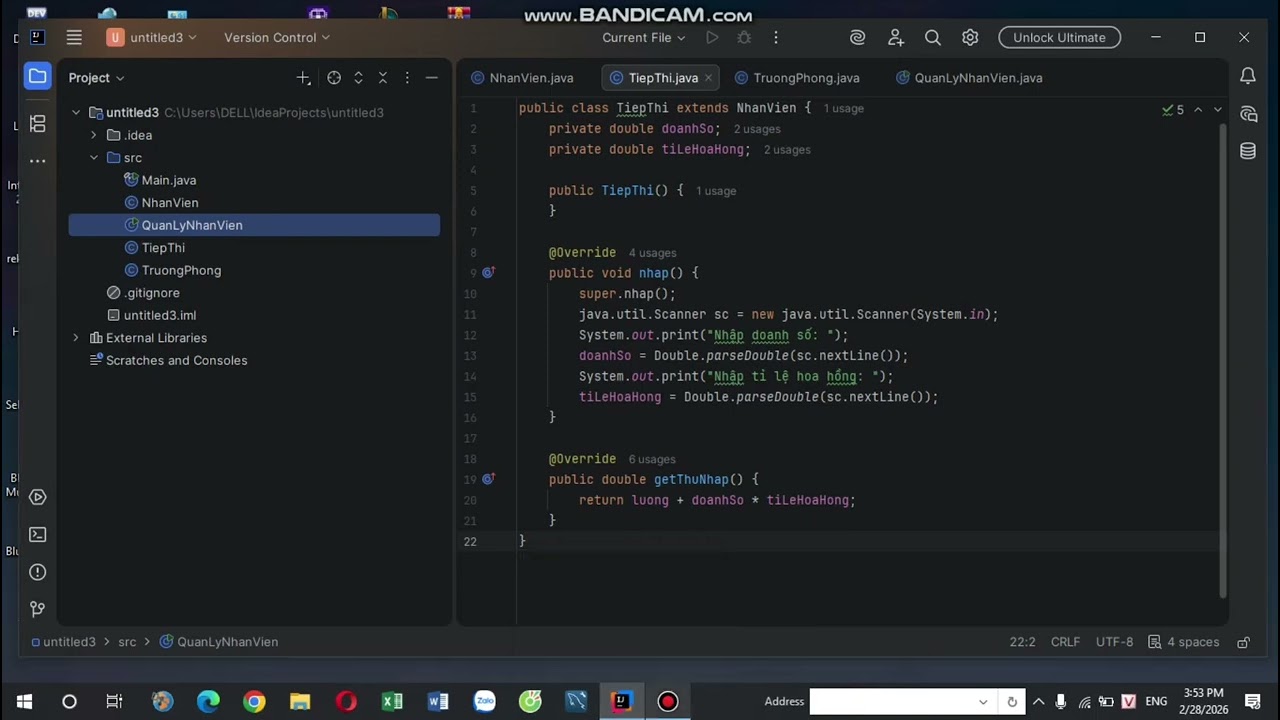The image size is (1280, 720).
Task: Open Scratches and Consoles node
Action: (x=168, y=360)
